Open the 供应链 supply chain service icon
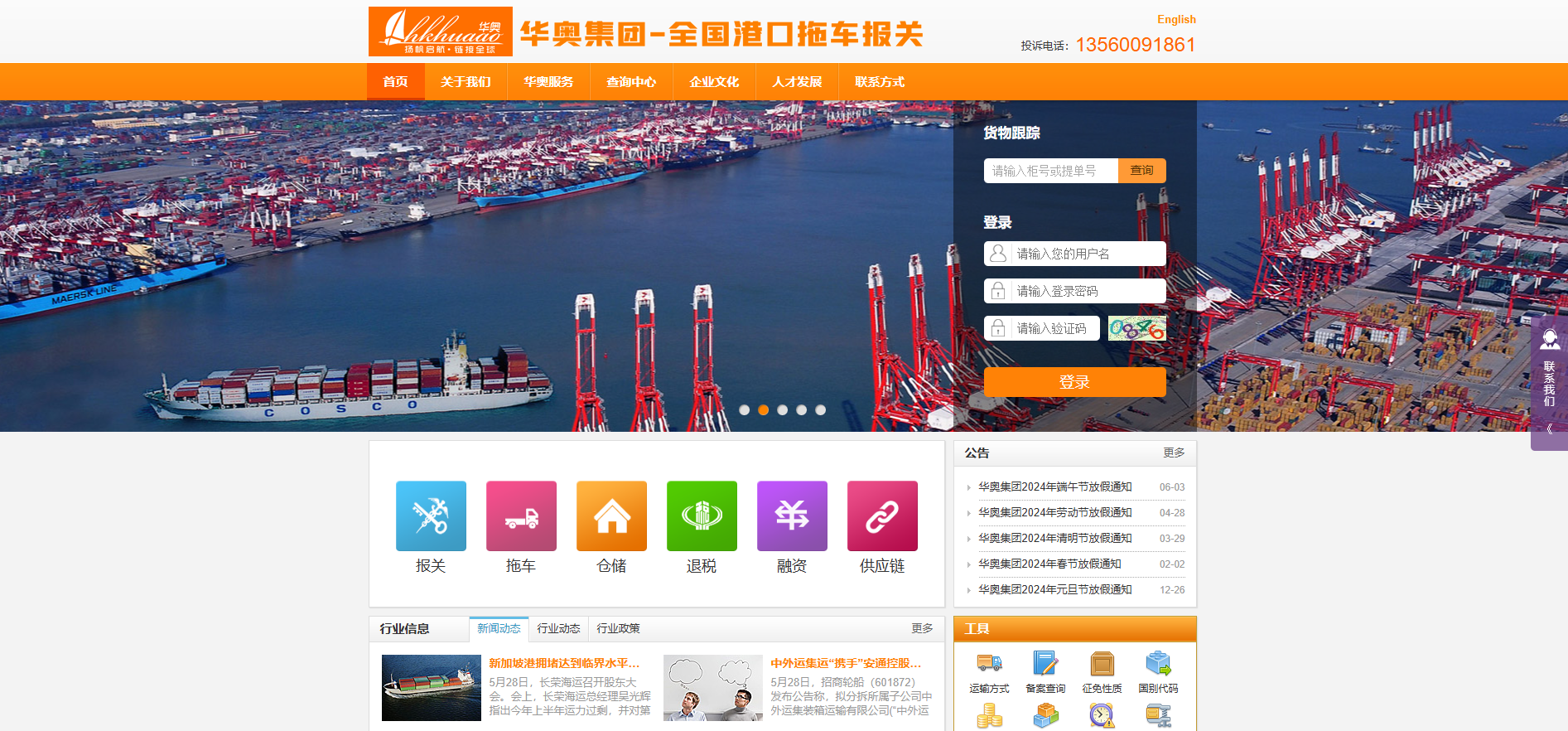The width and height of the screenshot is (1568, 731). (x=882, y=516)
